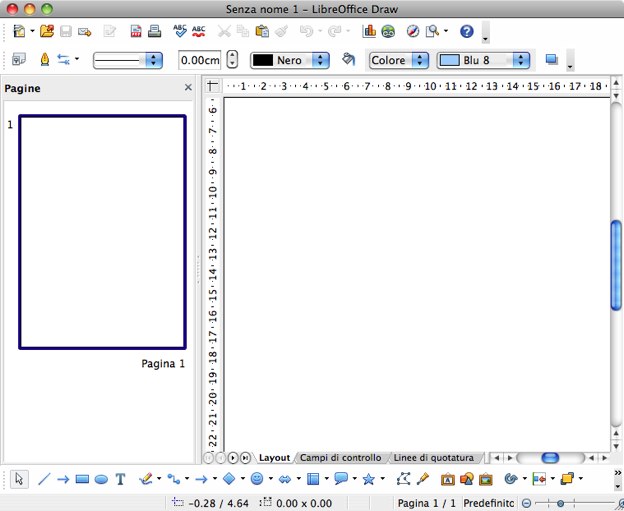Click the zoom out minus button
Screen dimensions: 624x511
526,503
